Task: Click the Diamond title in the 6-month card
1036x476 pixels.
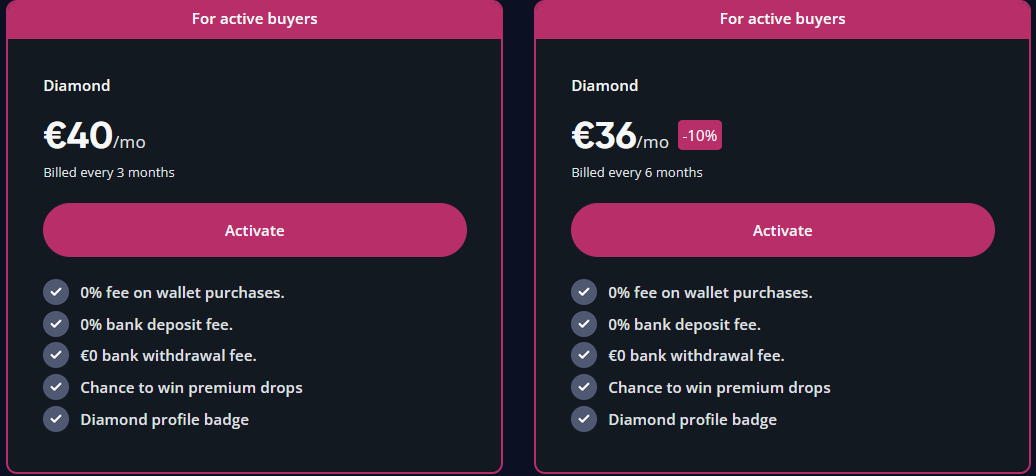Action: coord(605,85)
